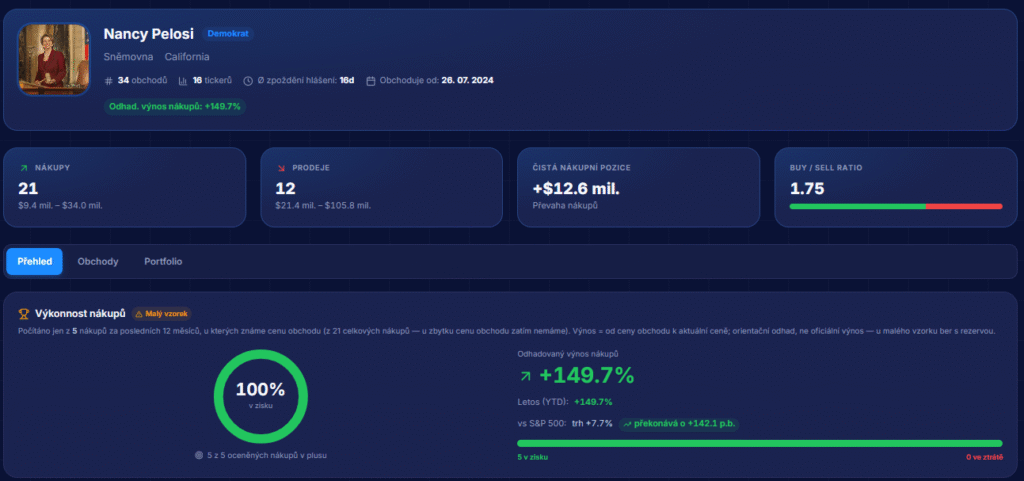The width and height of the screenshot is (1024, 481).
Task: Click the range $21.4 mil. – $105.8 mil.
Action: click(323, 206)
